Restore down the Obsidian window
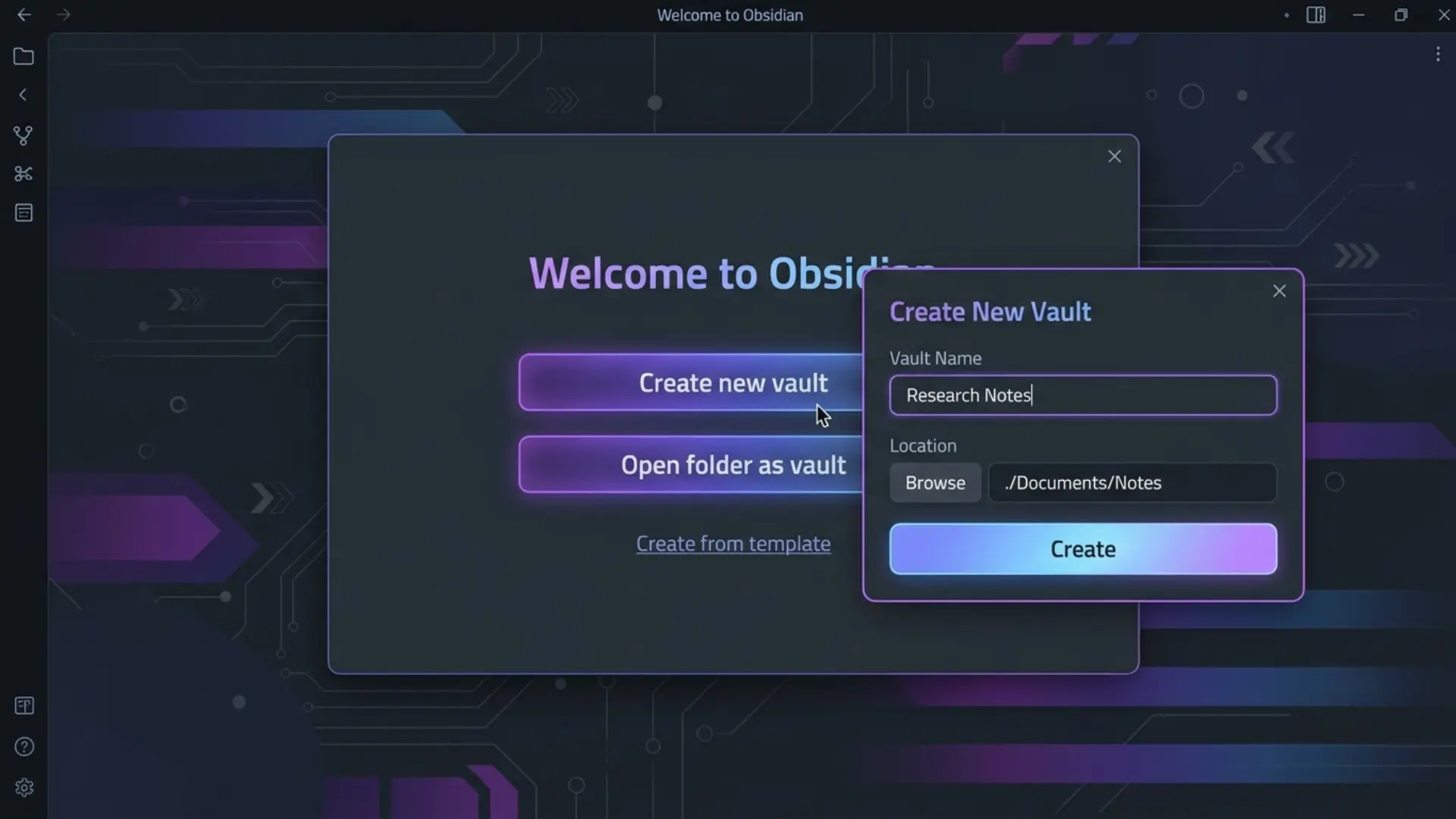The height and width of the screenshot is (819, 1456). (1401, 15)
